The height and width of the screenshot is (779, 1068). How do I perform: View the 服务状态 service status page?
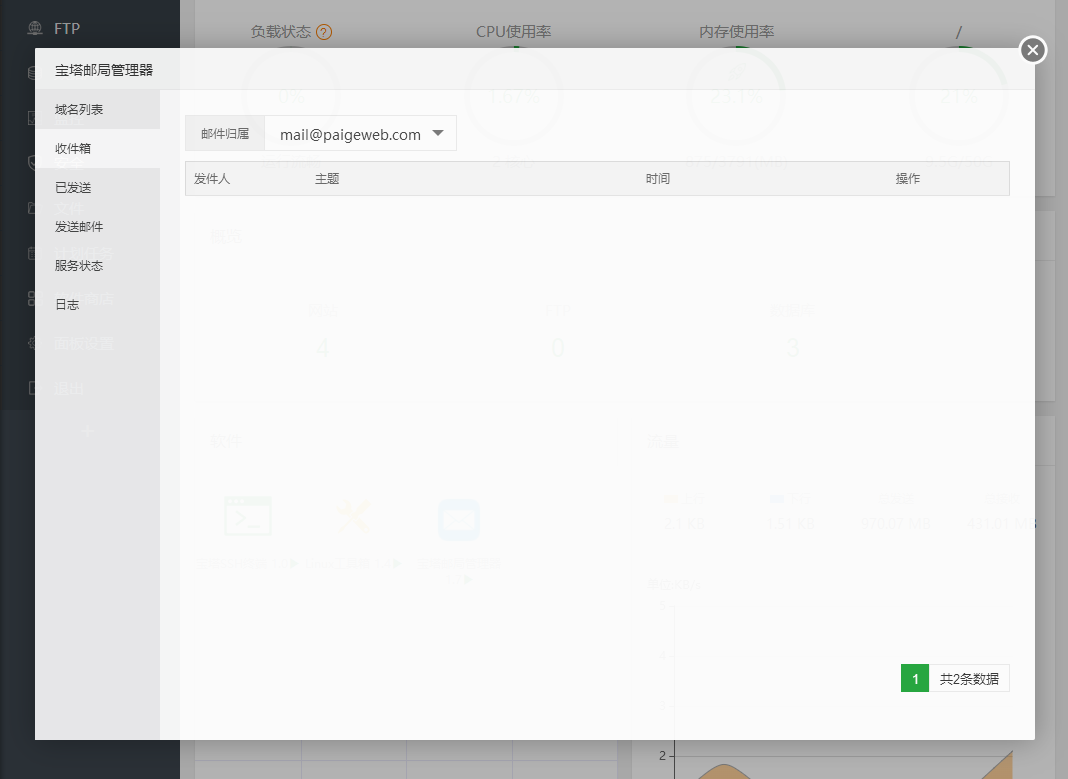(x=79, y=265)
